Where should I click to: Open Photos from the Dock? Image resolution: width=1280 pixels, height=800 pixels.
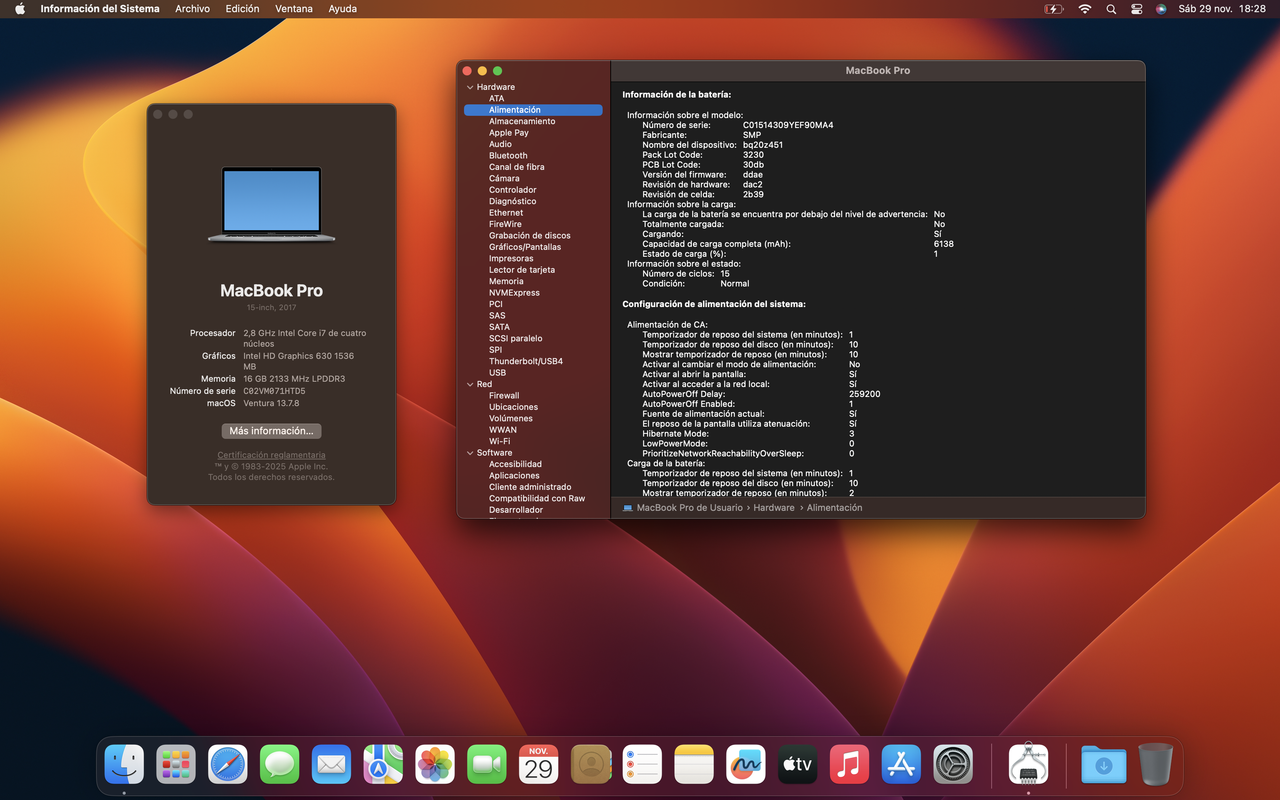point(434,763)
